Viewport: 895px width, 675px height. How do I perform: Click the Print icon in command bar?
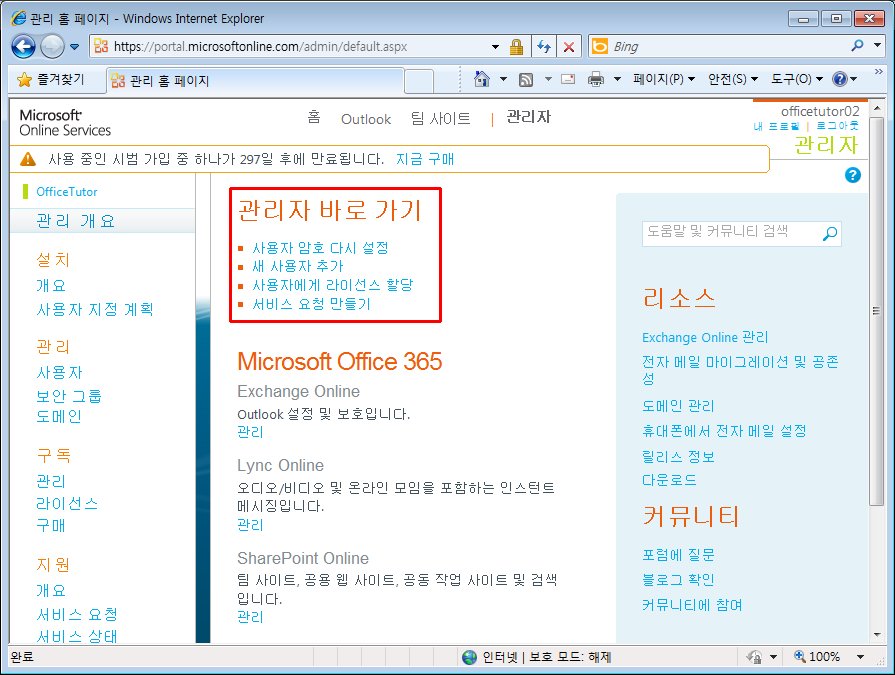pyautogui.click(x=596, y=79)
